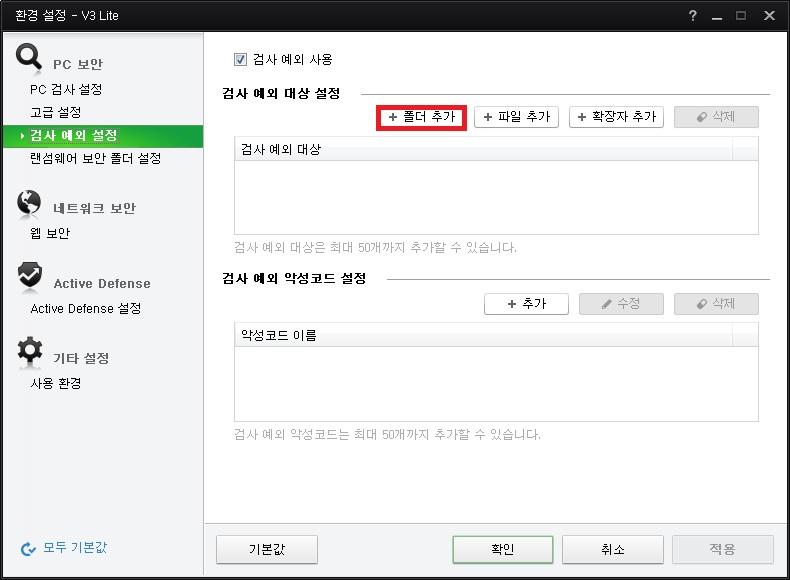Open PC 검사 설정 page

tap(66, 89)
